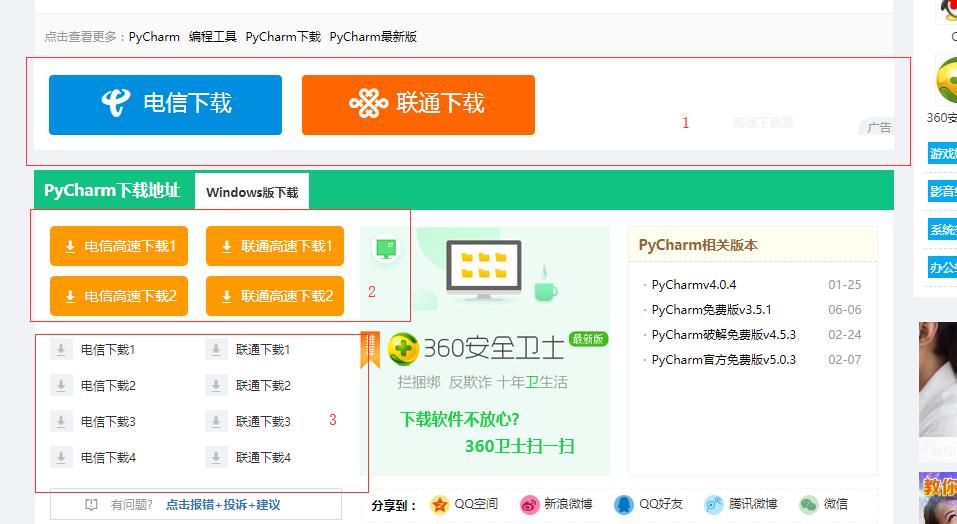Click the China Unicom knot logo
The width and height of the screenshot is (957, 524).
coord(368,102)
